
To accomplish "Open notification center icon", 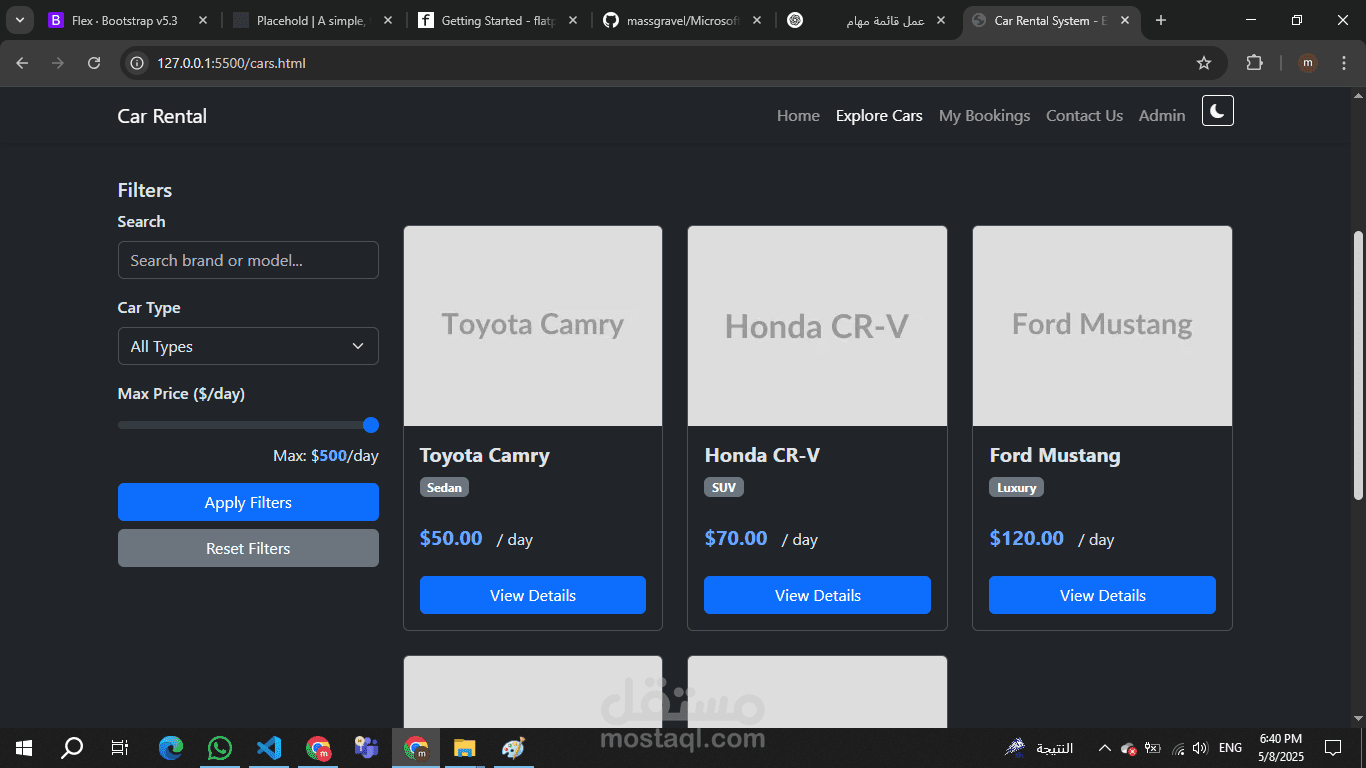I will [x=1332, y=747].
